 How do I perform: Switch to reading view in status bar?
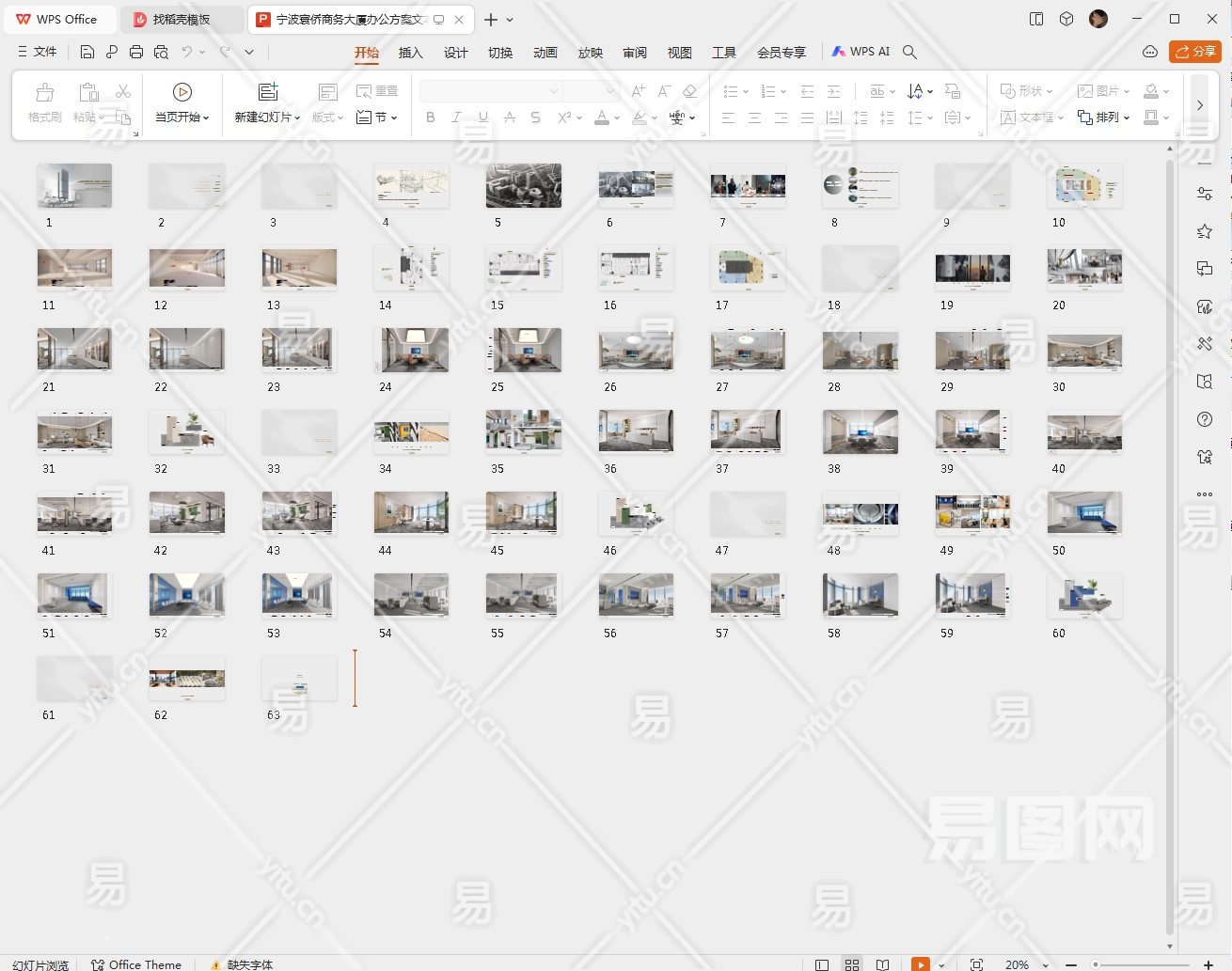[x=882, y=964]
